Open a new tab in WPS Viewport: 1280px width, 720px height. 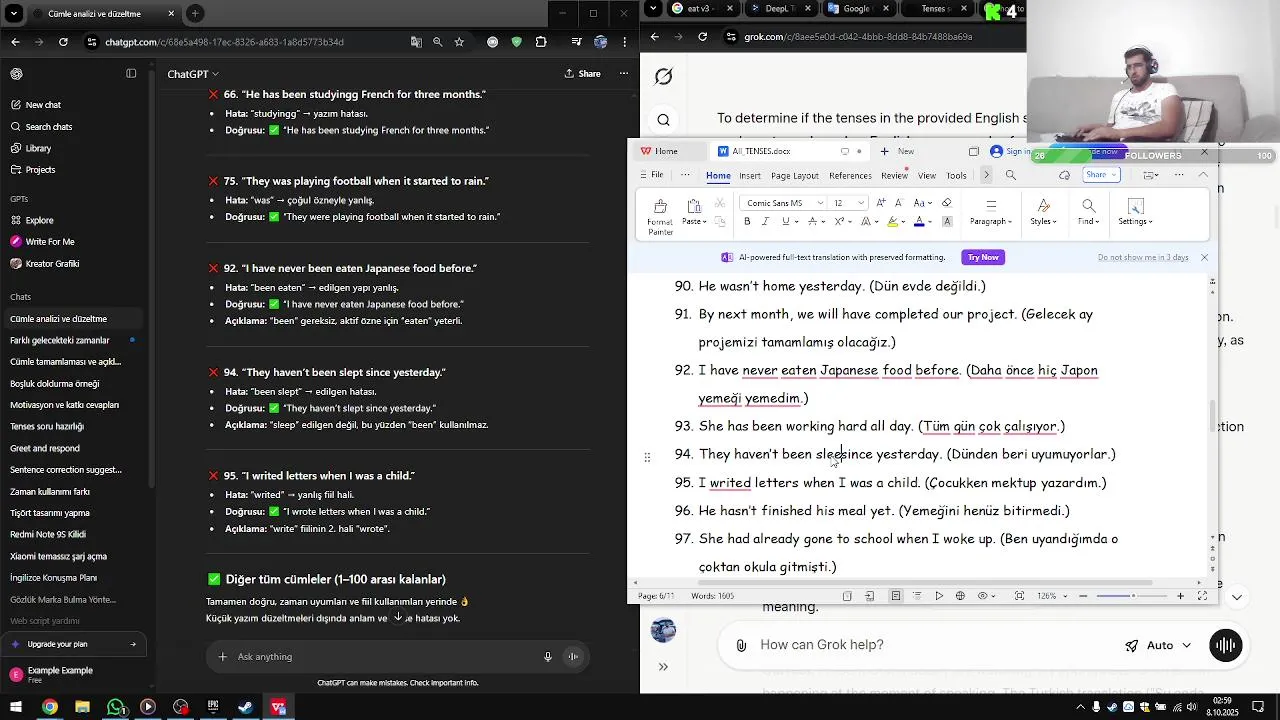click(x=896, y=151)
